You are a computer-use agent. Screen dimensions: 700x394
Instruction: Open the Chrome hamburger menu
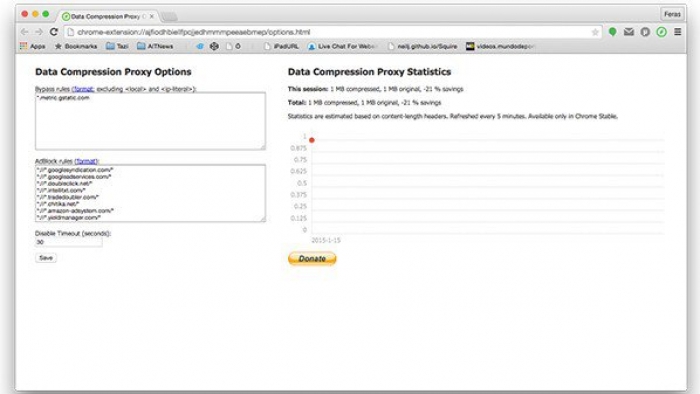point(678,32)
